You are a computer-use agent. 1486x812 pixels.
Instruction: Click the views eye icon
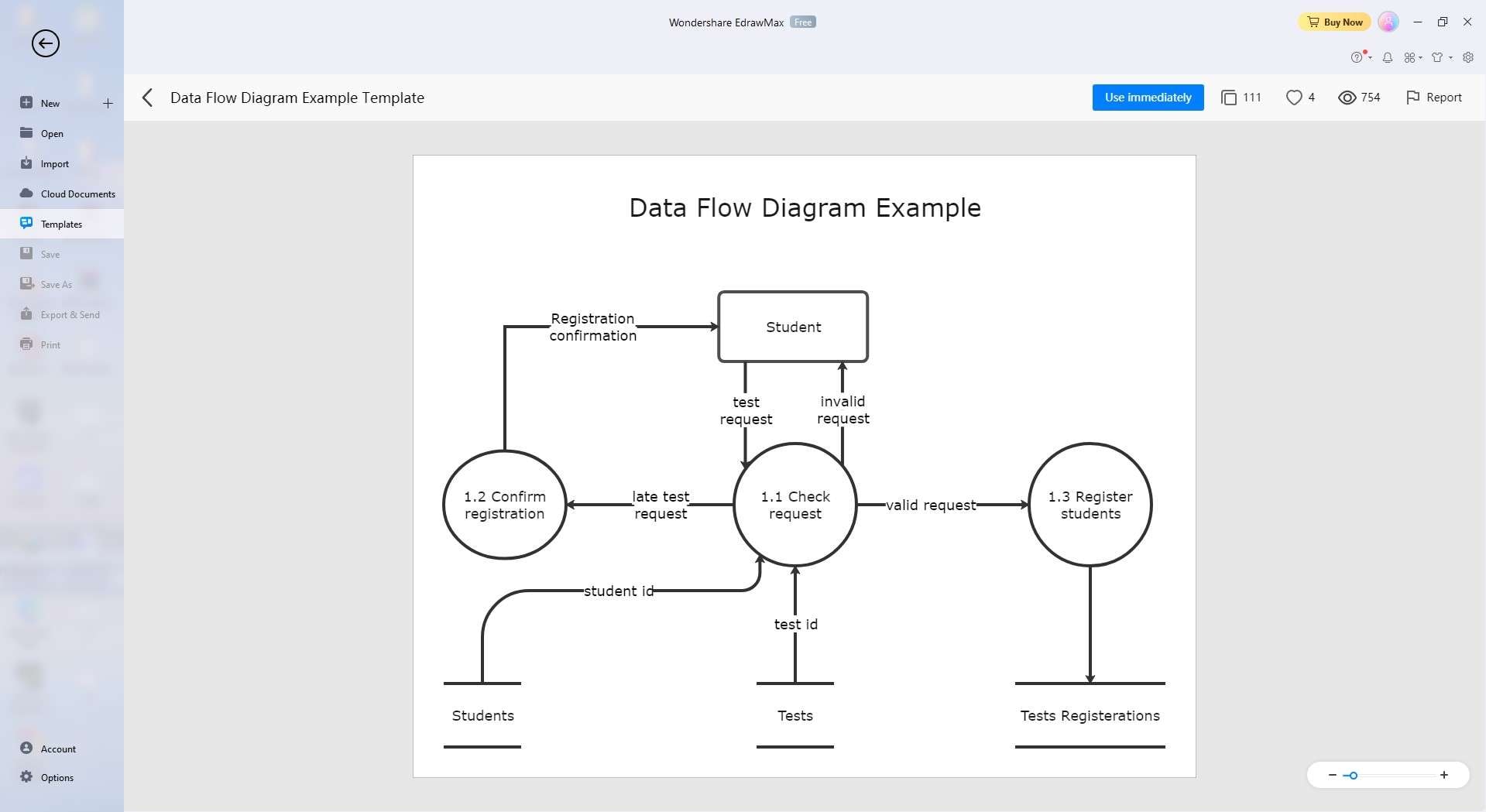pos(1347,98)
